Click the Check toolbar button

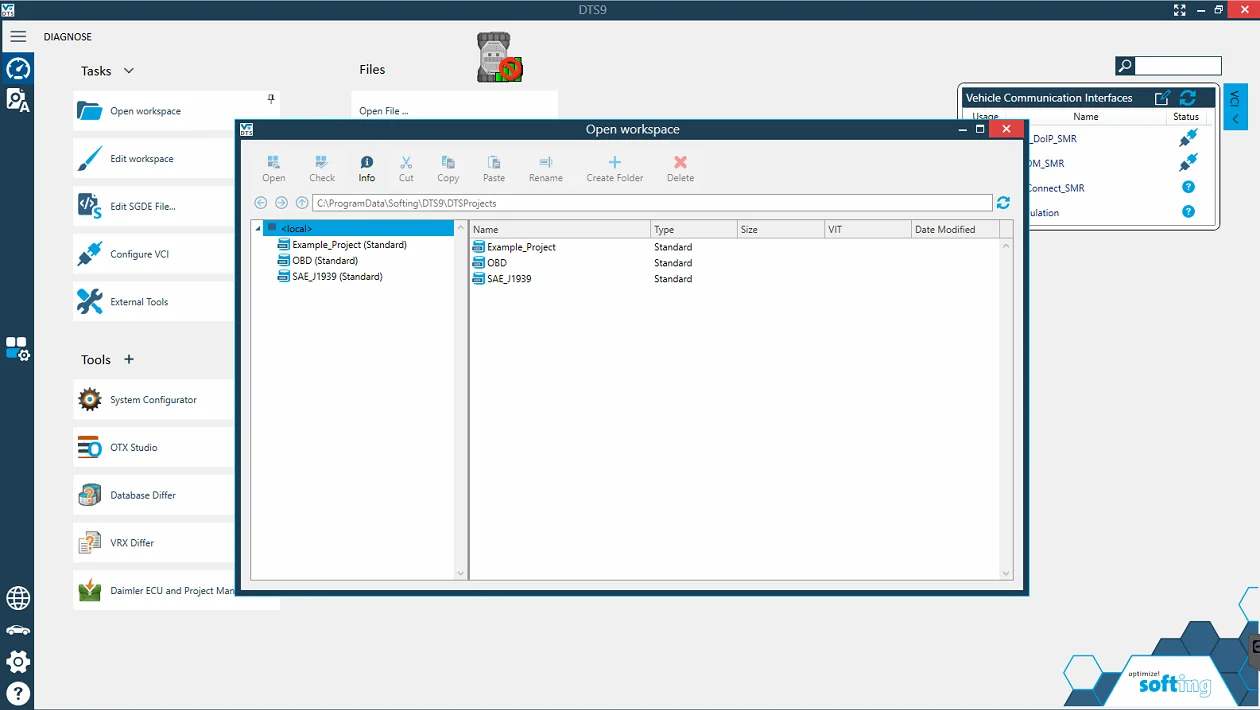322,168
